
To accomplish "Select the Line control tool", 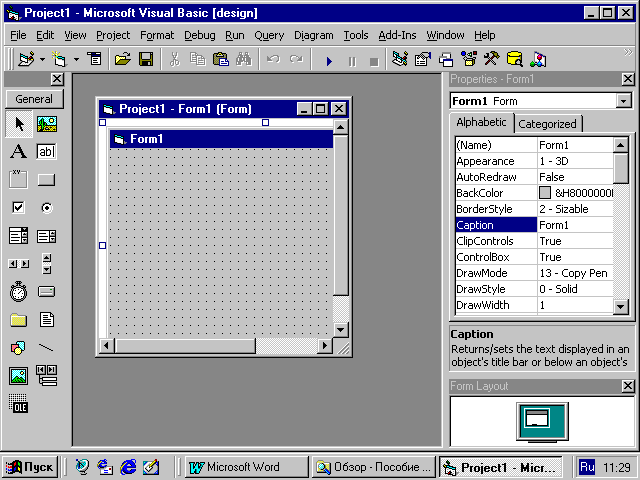I will [x=47, y=348].
